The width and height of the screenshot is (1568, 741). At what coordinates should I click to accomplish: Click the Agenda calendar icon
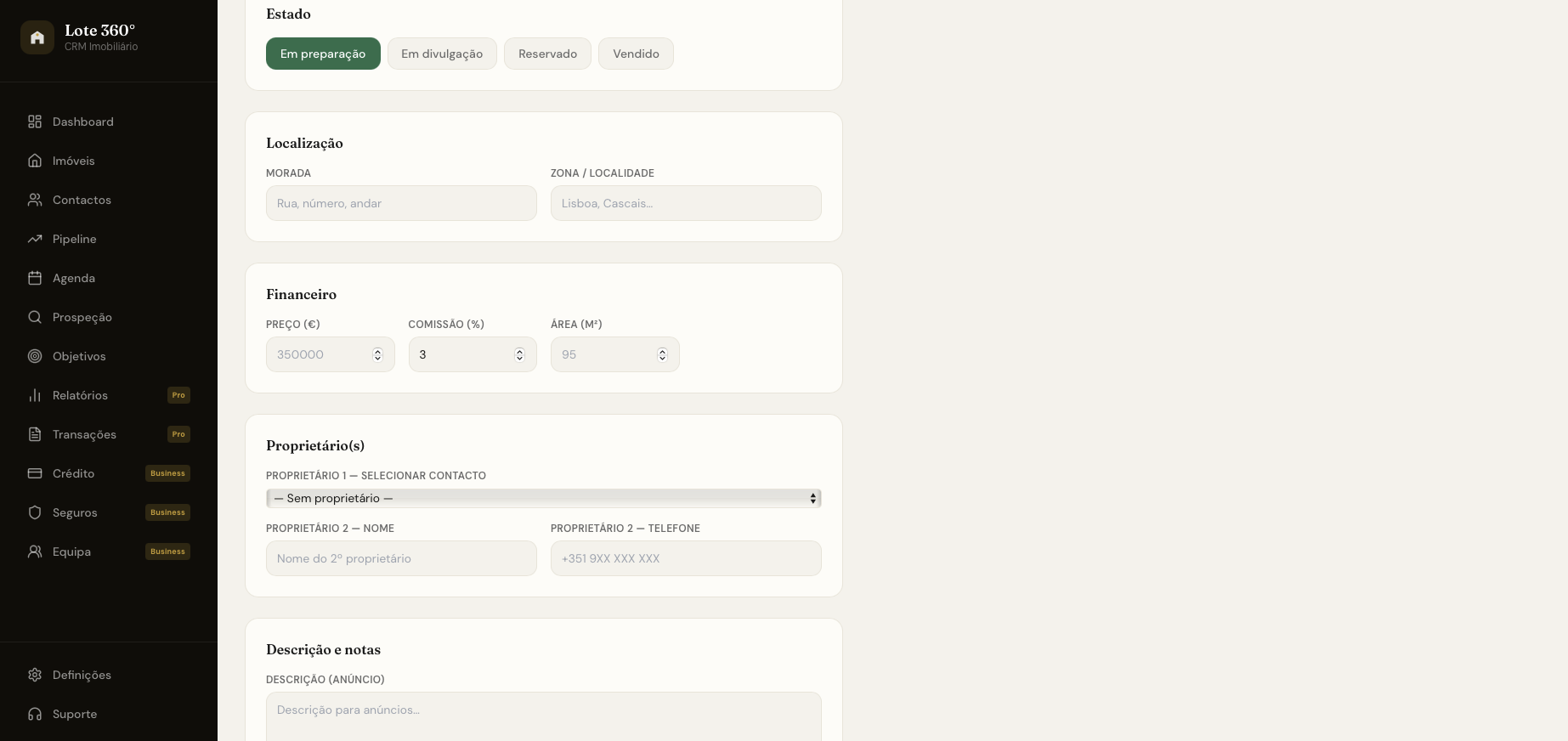point(35,278)
